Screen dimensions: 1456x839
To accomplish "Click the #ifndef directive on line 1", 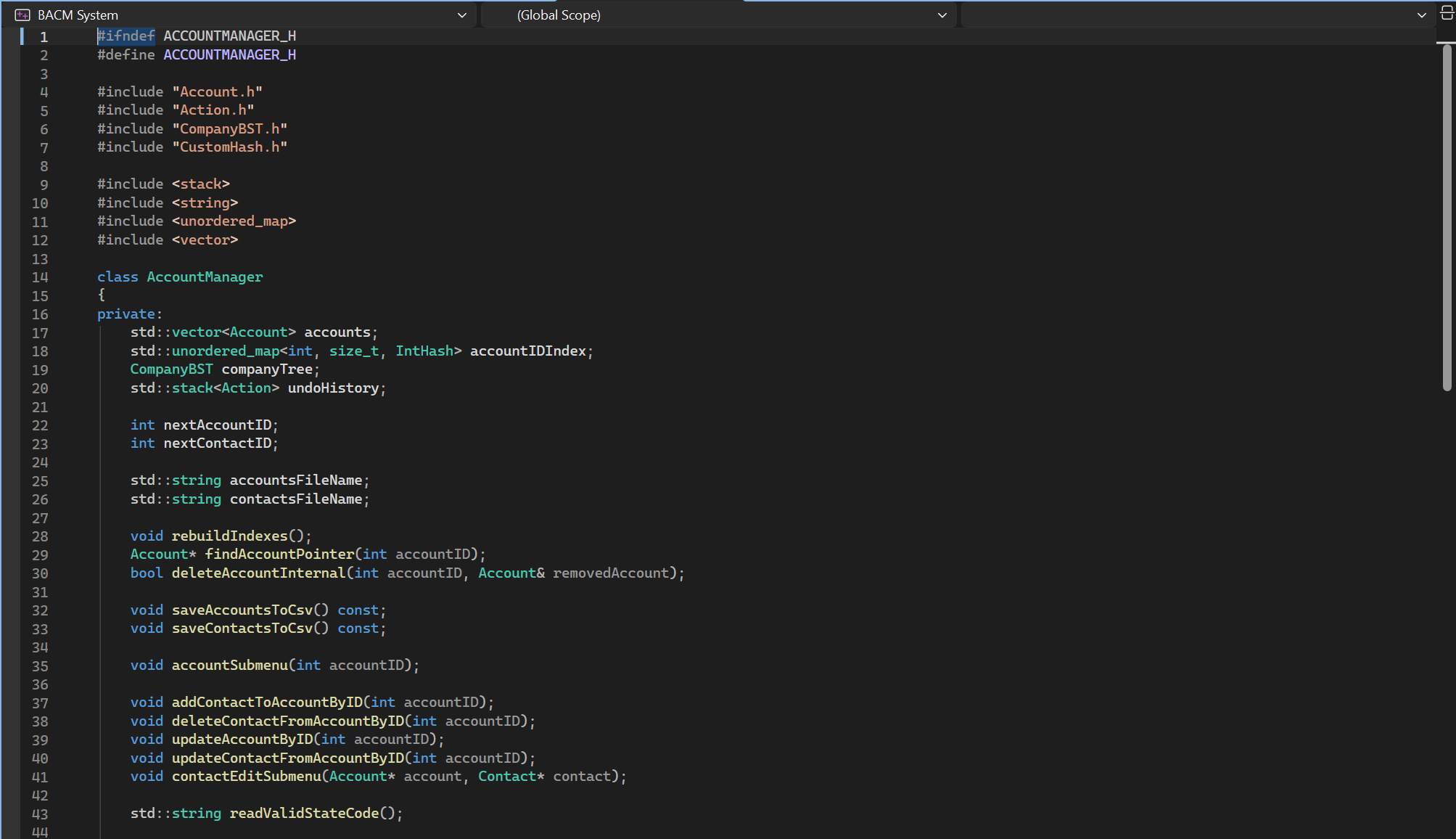I will point(126,36).
